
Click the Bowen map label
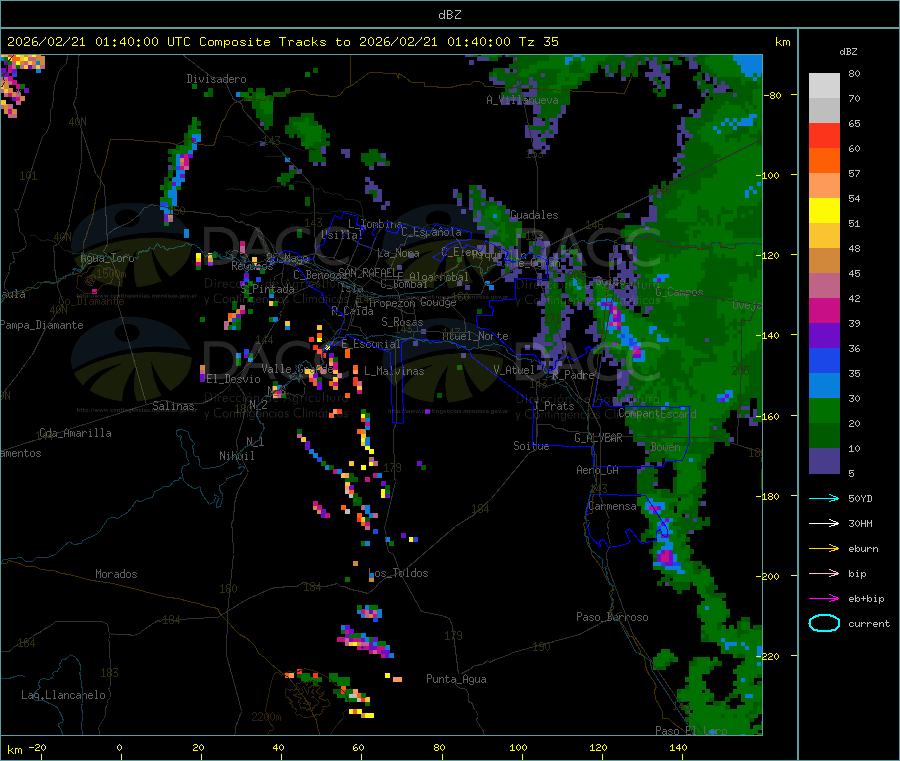pos(665,447)
